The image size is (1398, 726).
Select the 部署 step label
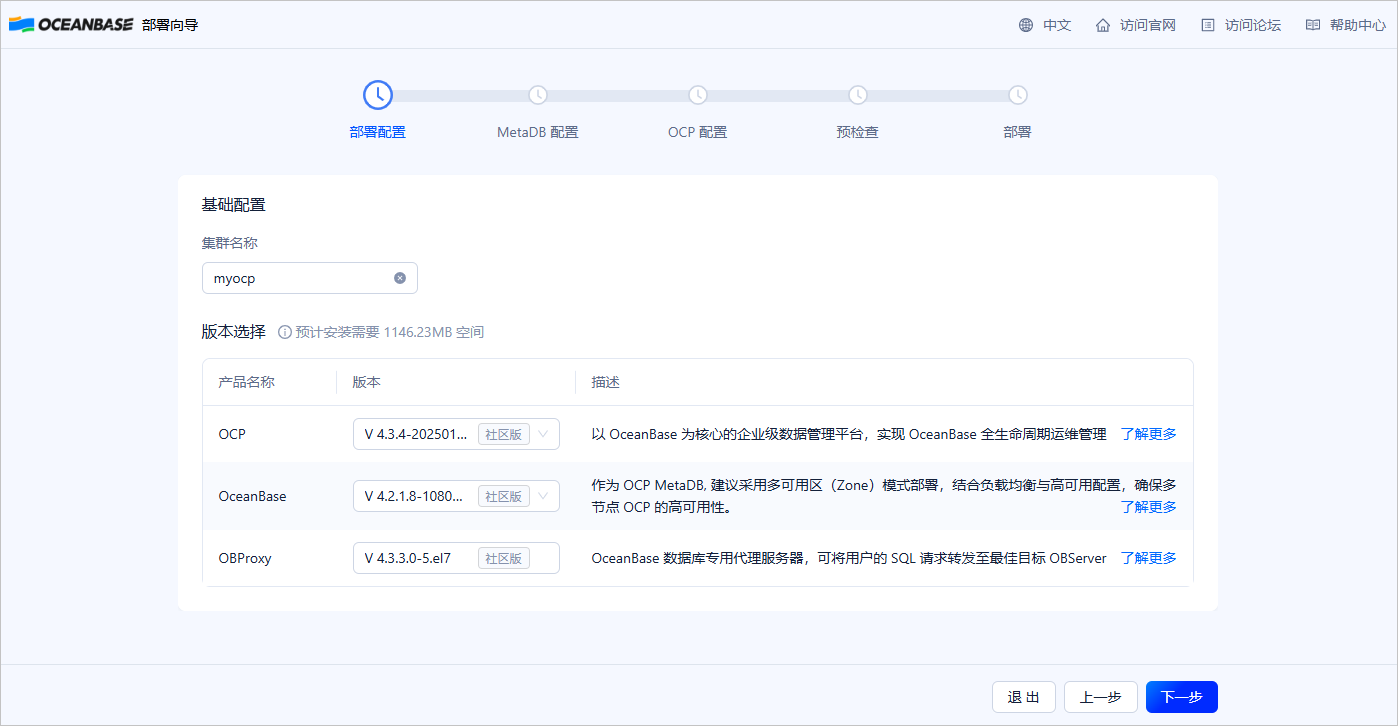click(x=1018, y=132)
